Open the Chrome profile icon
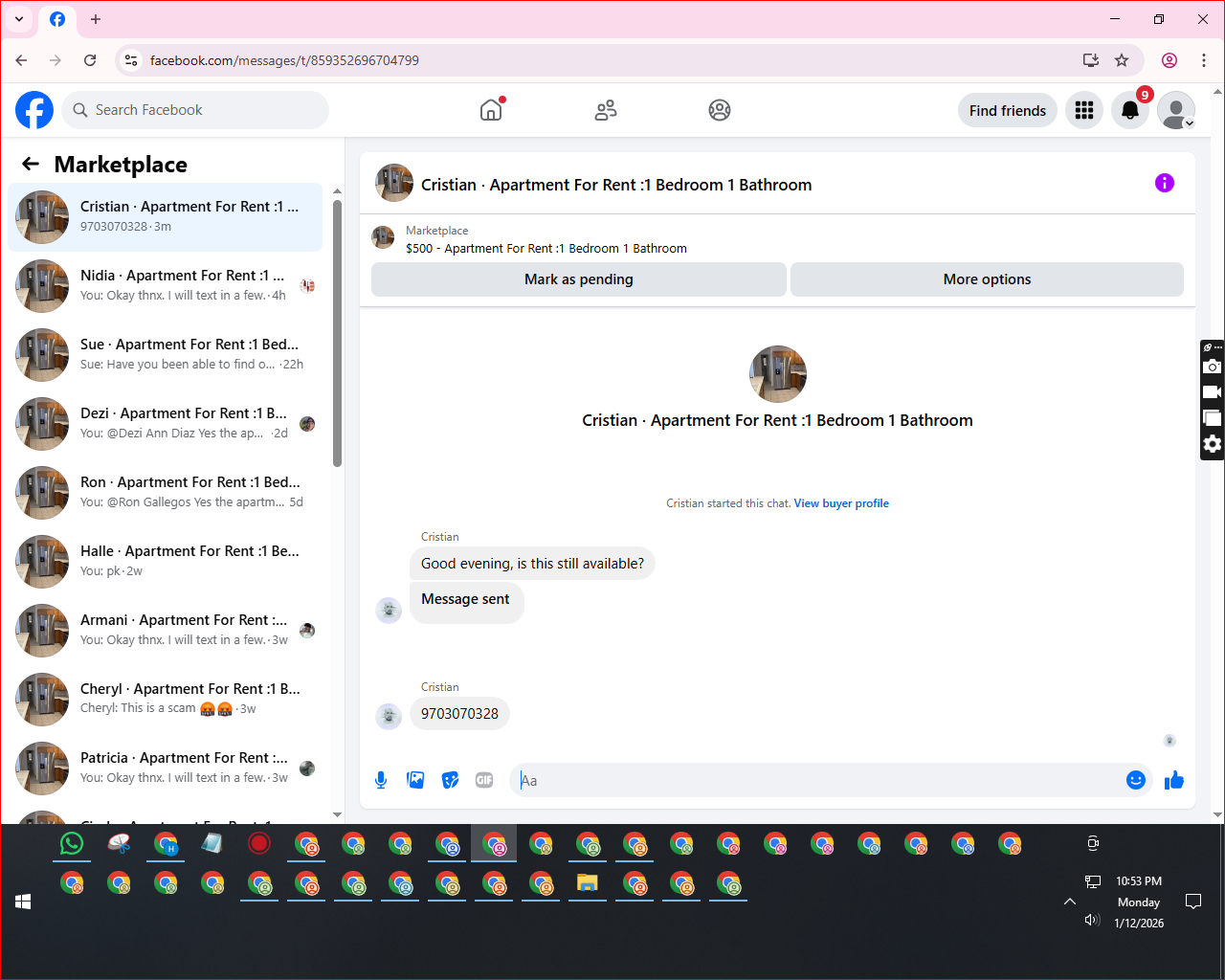Image resolution: width=1225 pixels, height=980 pixels. [1169, 60]
